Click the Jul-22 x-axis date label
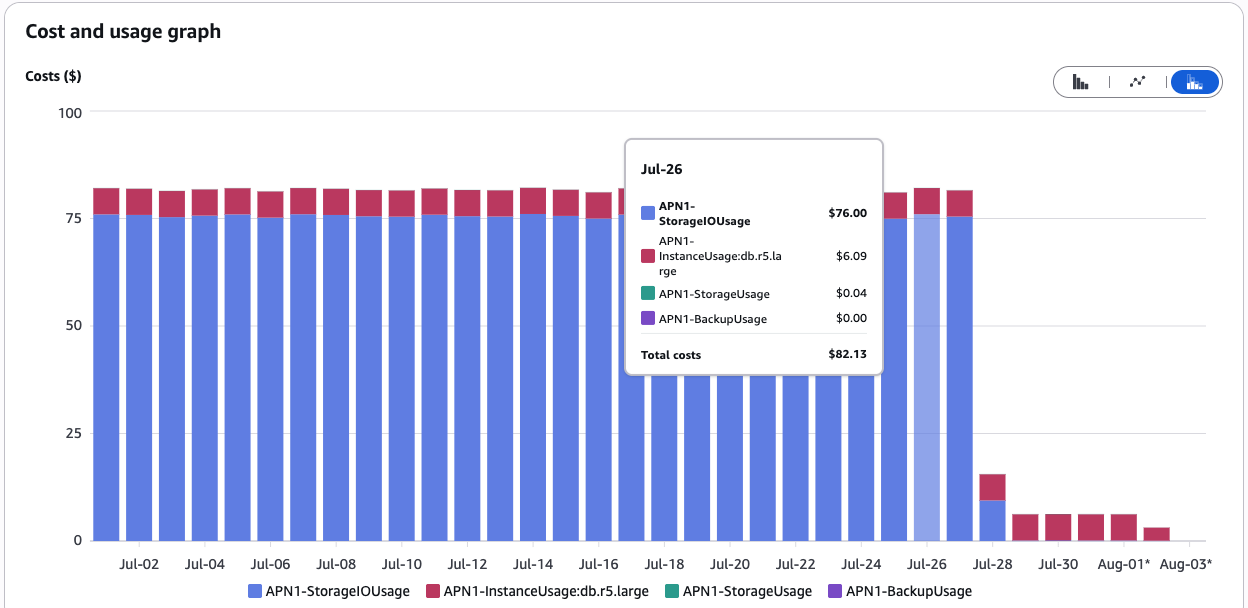Screen dimensions: 1248x608 click(x=796, y=564)
